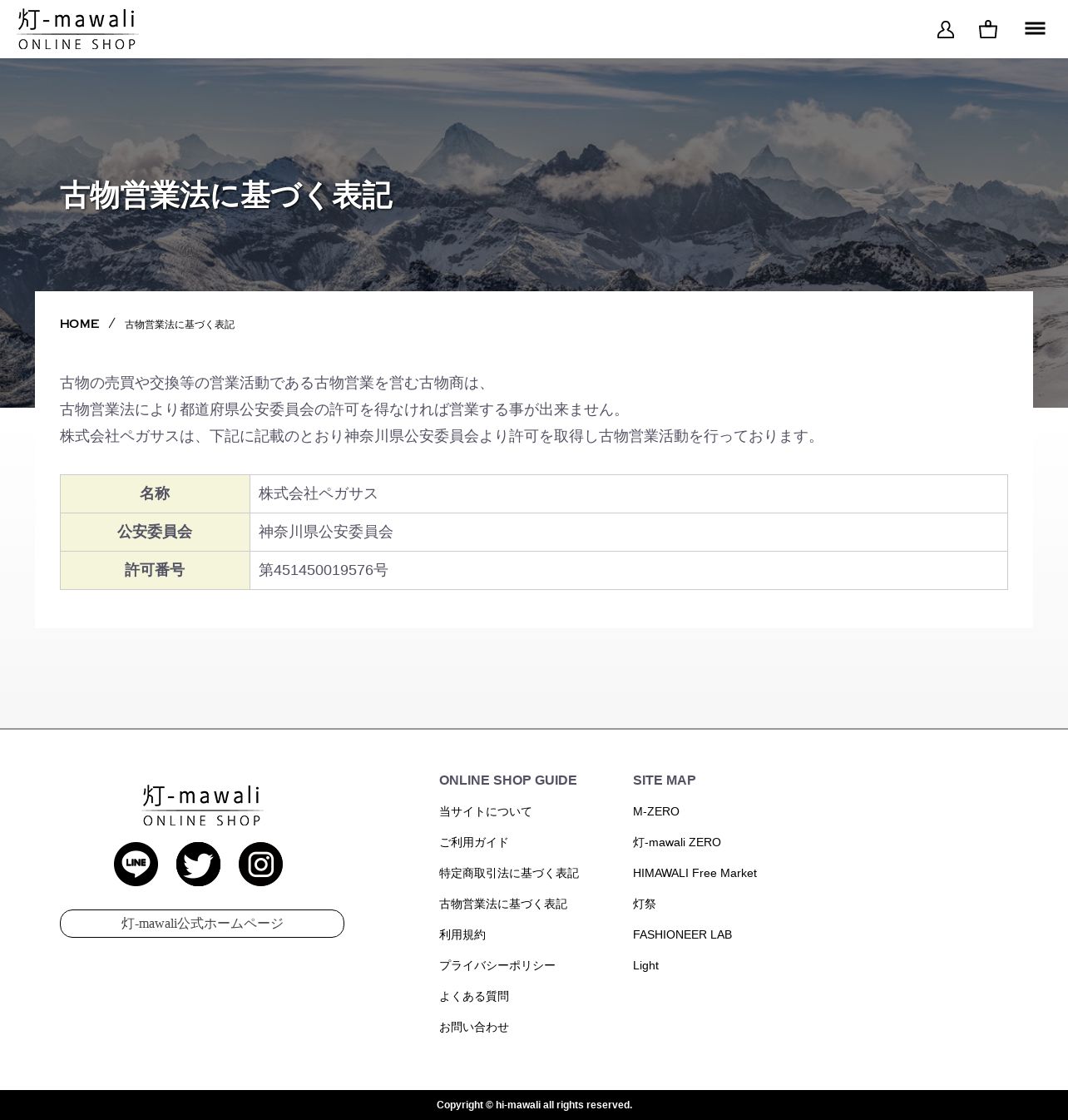Open Light site map link
The width and height of the screenshot is (1068, 1120).
[645, 965]
